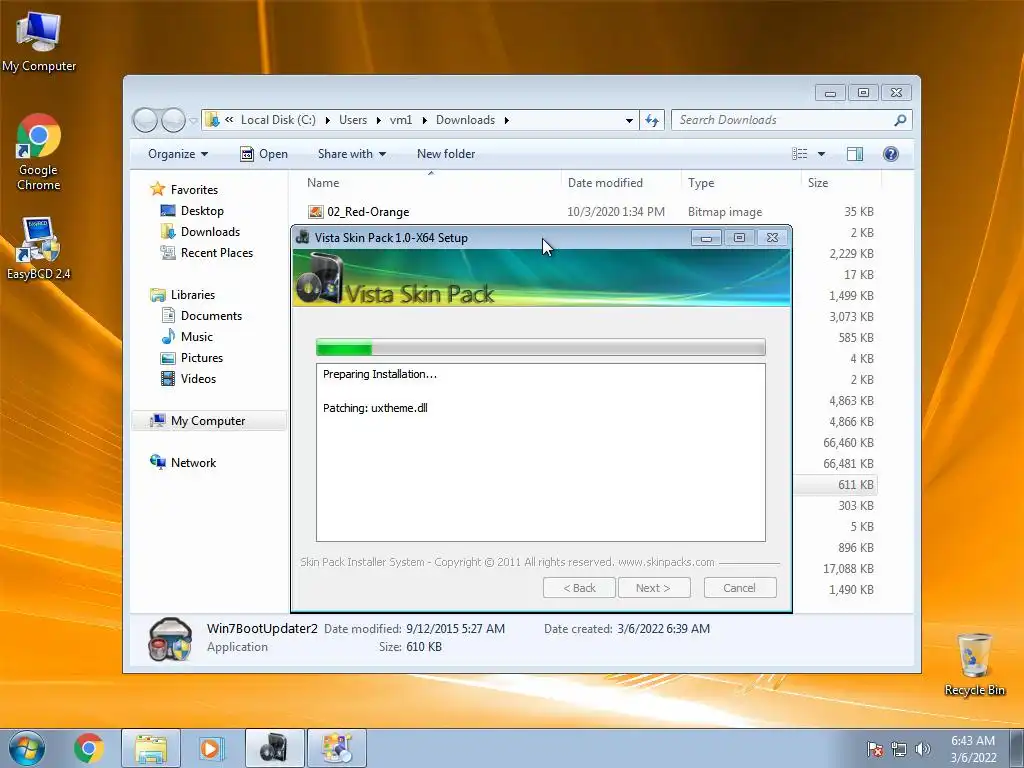Open Chrome from the taskbar
This screenshot has width=1024, height=768.
89,748
